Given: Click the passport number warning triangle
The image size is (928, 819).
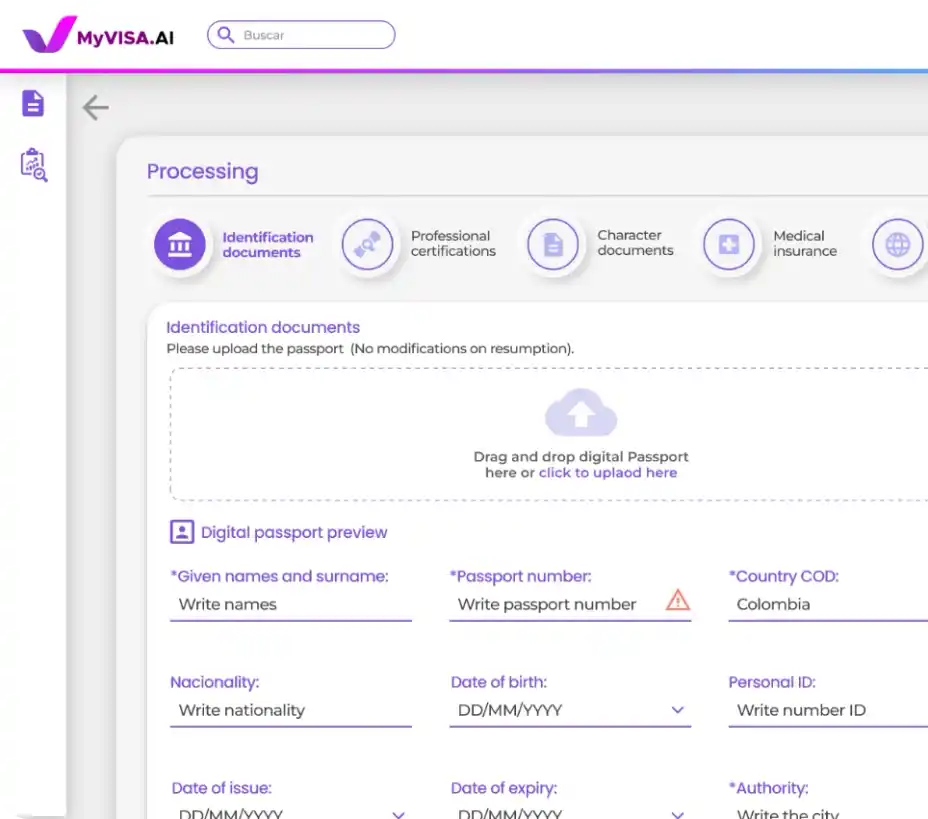Looking at the screenshot, I should click(678, 601).
